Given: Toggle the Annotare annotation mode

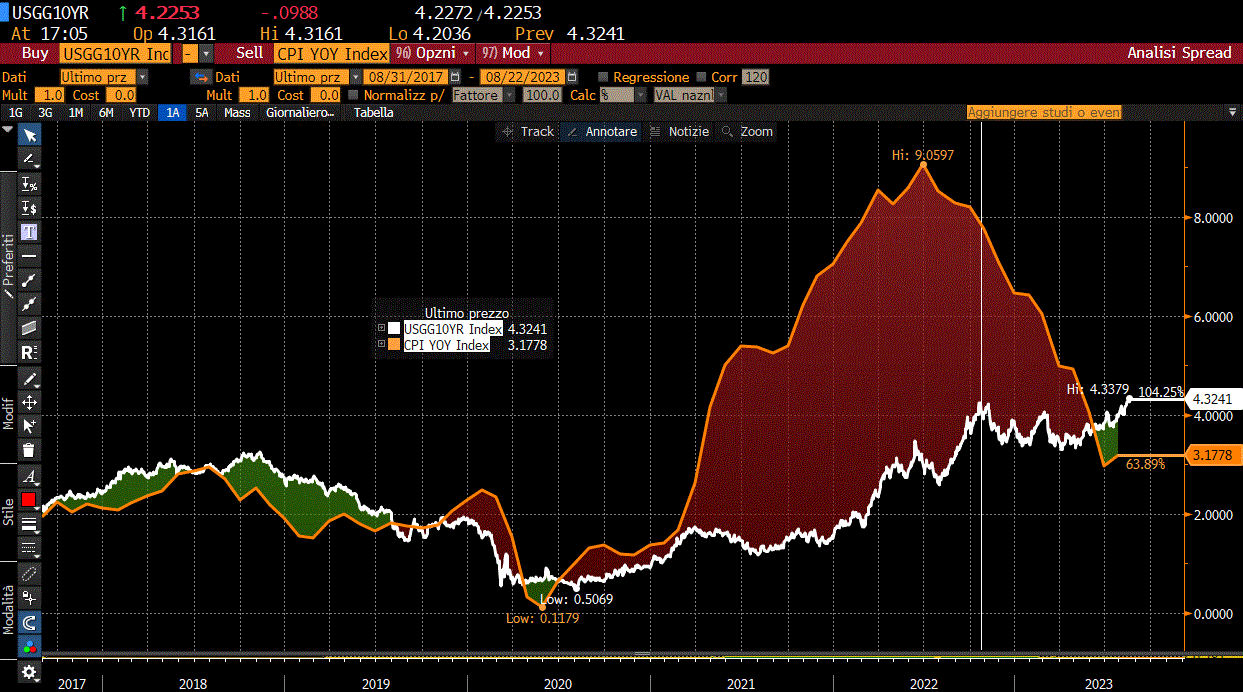Looking at the screenshot, I should point(601,131).
